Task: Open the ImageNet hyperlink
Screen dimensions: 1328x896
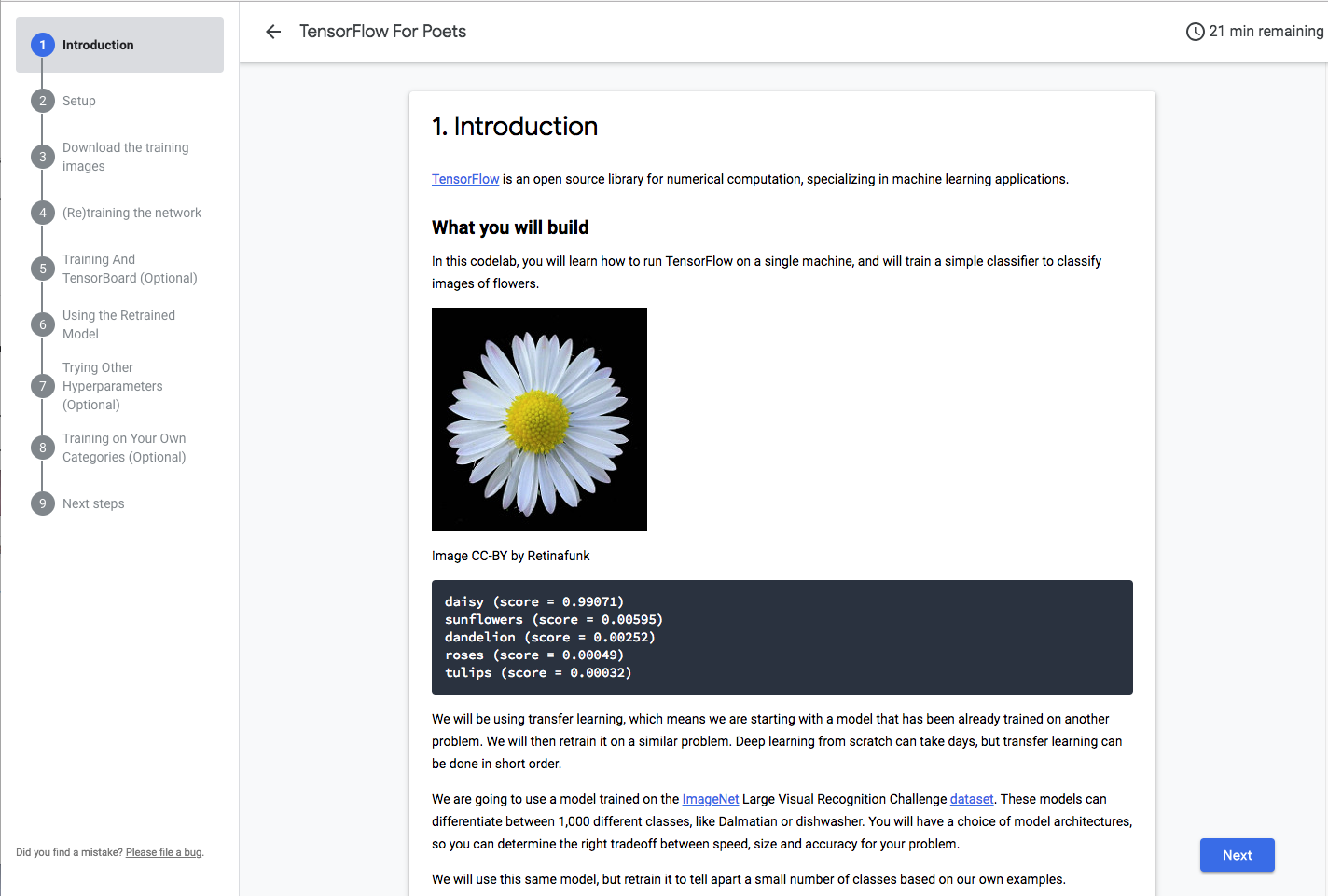Action: point(711,799)
